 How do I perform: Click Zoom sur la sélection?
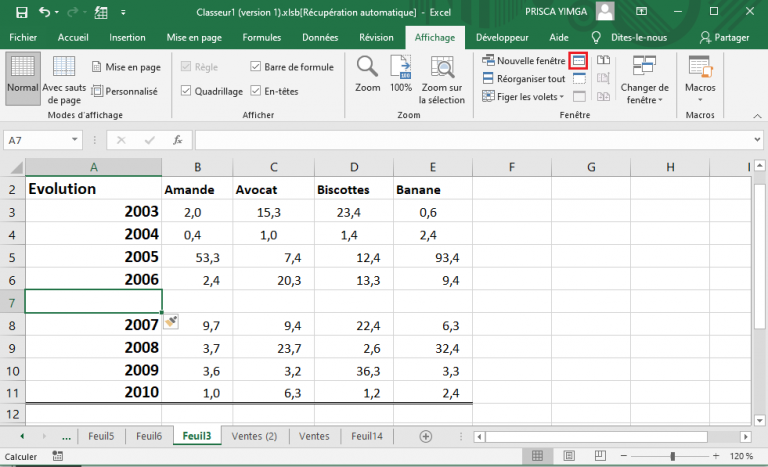[441, 80]
